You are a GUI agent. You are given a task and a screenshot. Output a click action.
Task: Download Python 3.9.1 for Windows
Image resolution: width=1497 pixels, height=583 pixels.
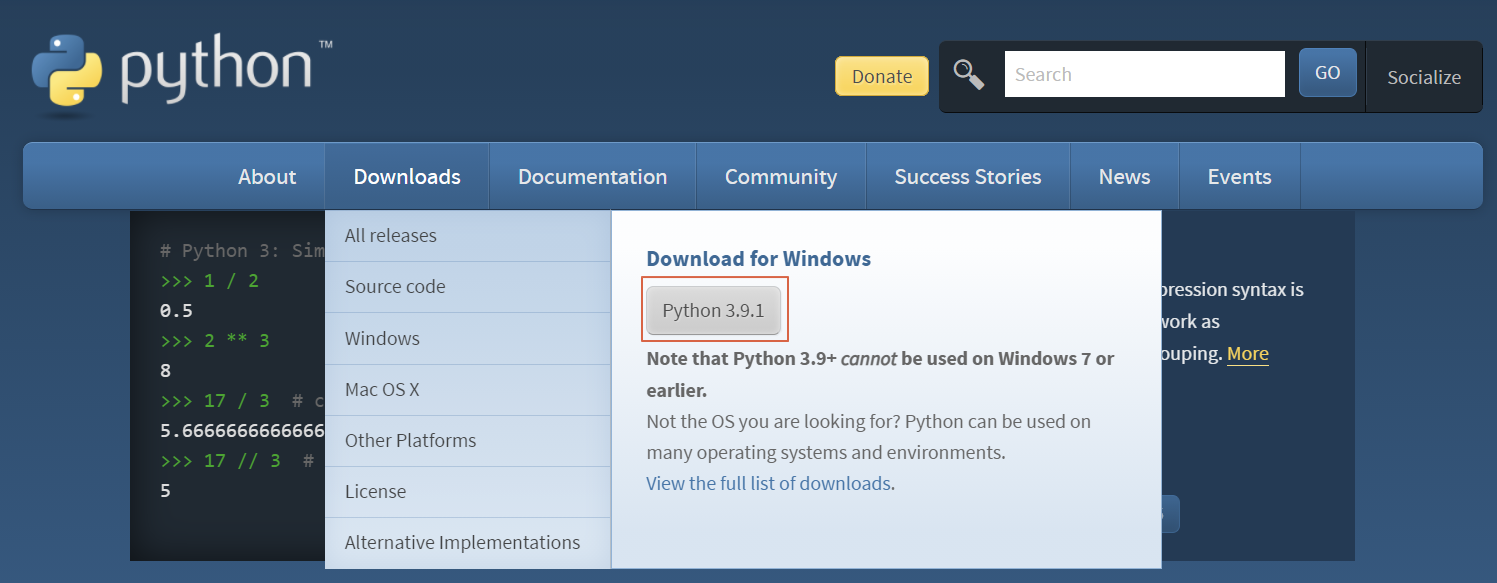tap(714, 310)
